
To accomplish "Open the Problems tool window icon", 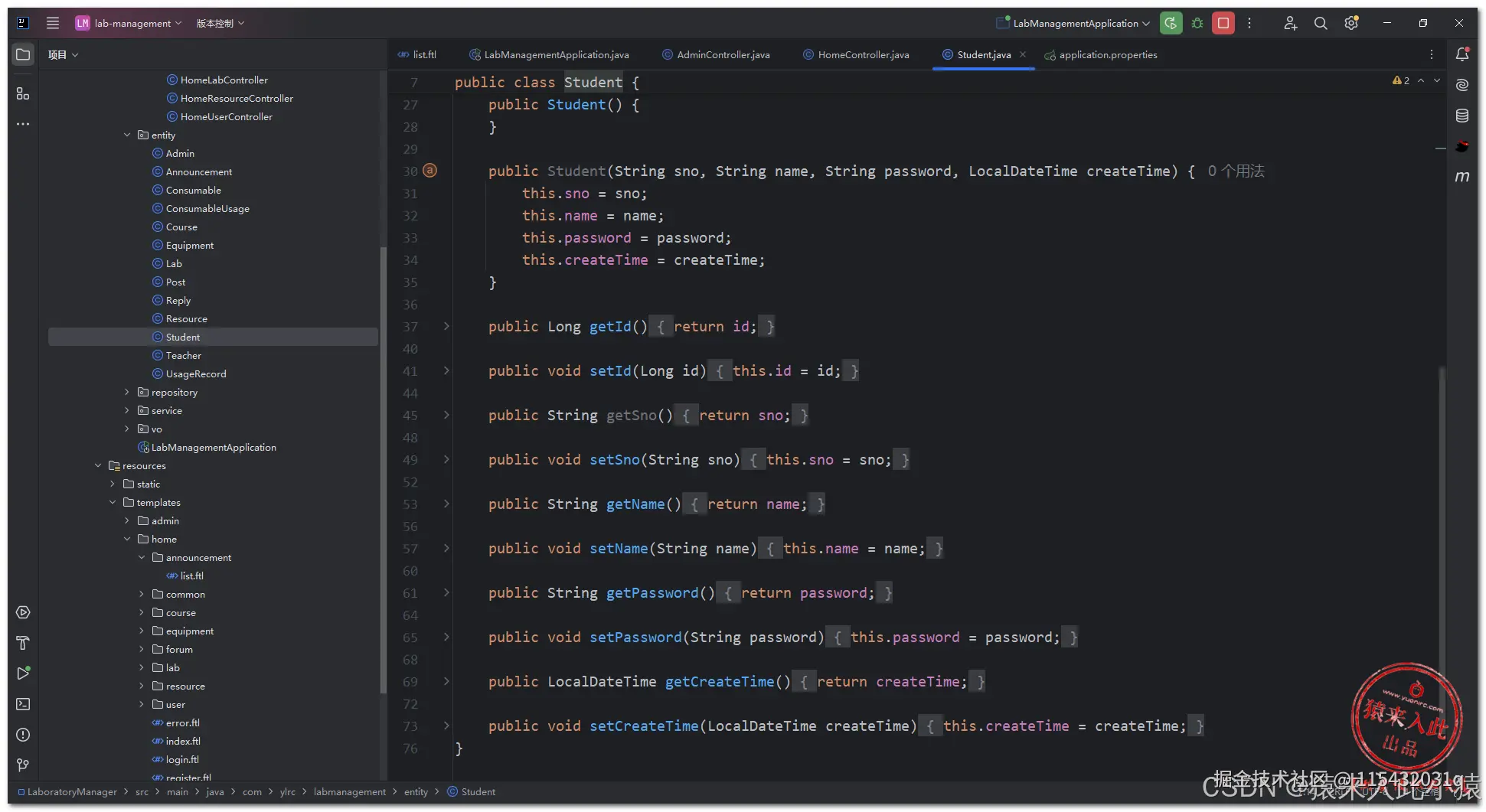I will (23, 735).
